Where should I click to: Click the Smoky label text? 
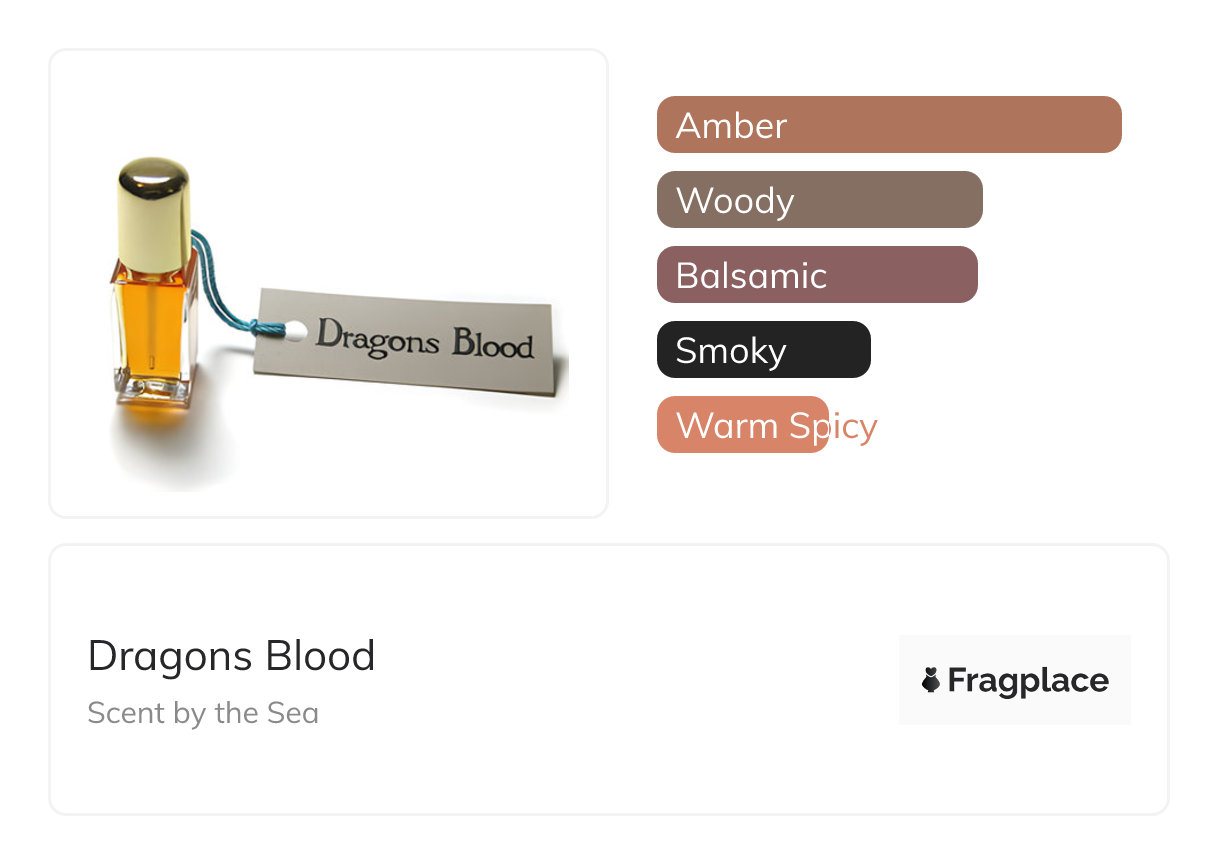(730, 351)
